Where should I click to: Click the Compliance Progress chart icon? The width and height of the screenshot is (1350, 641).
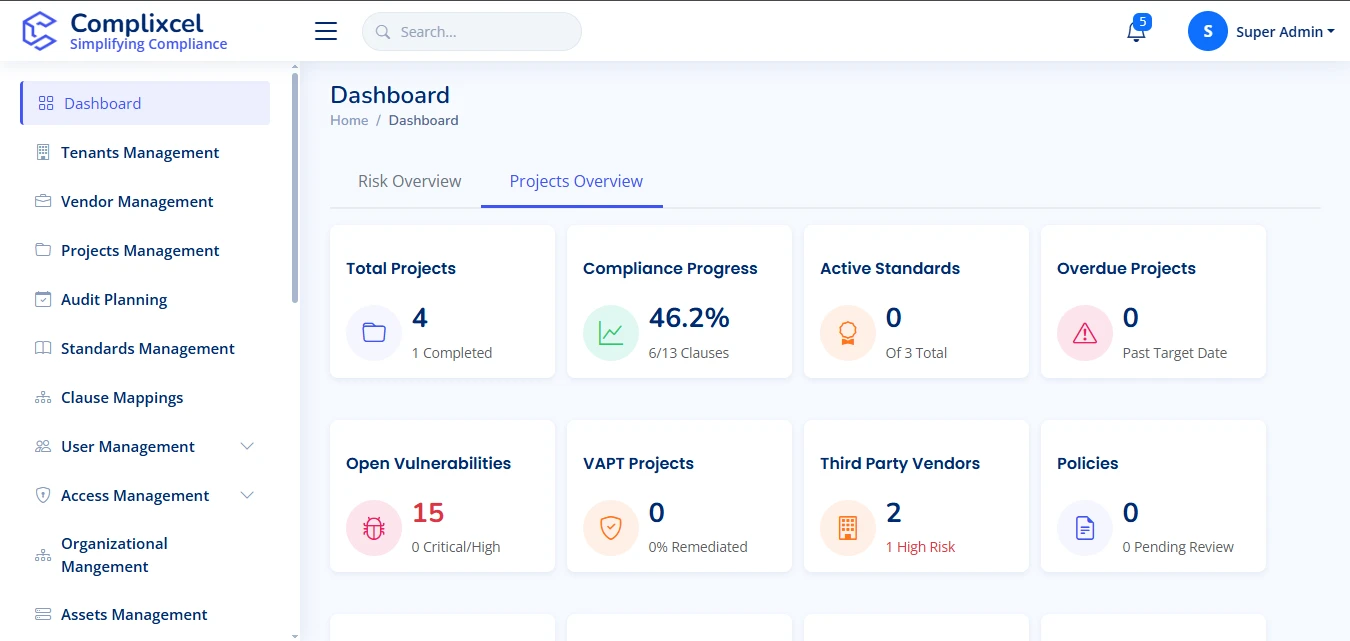coord(611,333)
